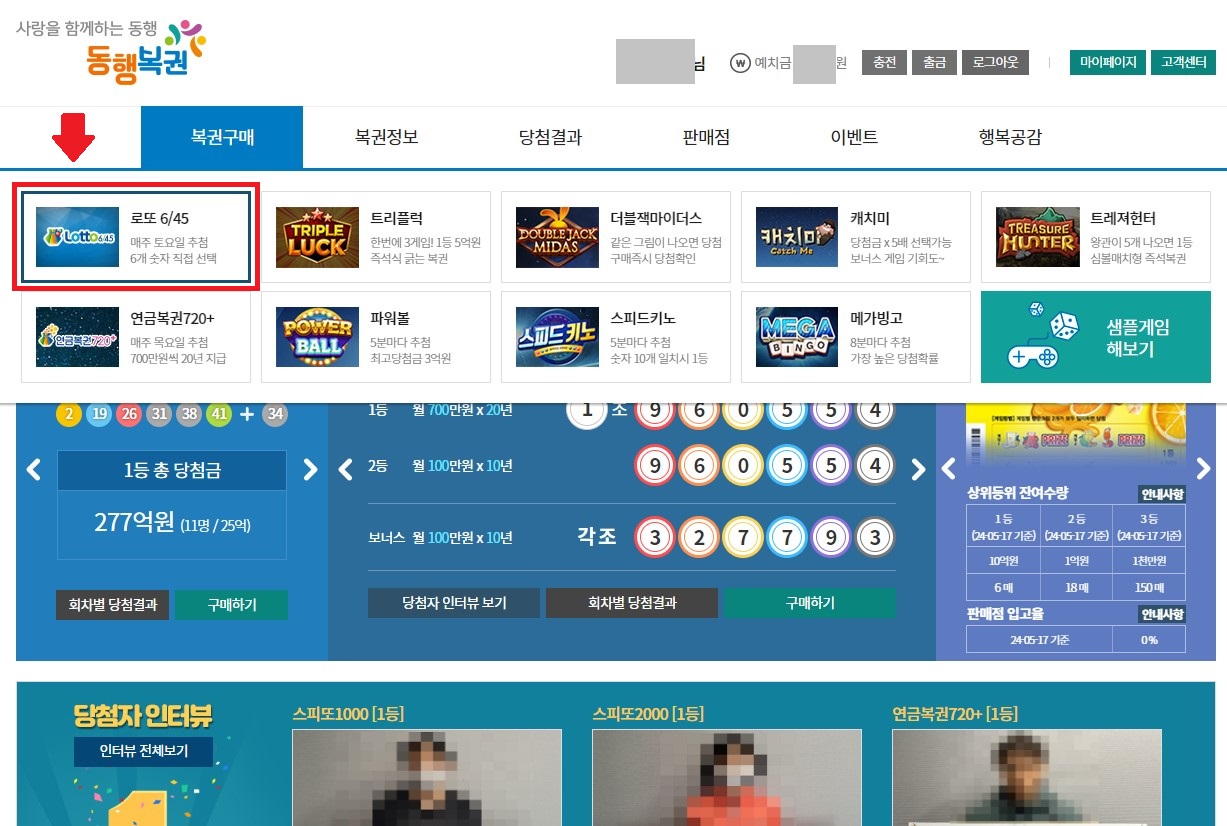The height and width of the screenshot is (826, 1227).
Task: Open the Treasure Hunter game icon
Action: pyautogui.click(x=1037, y=237)
